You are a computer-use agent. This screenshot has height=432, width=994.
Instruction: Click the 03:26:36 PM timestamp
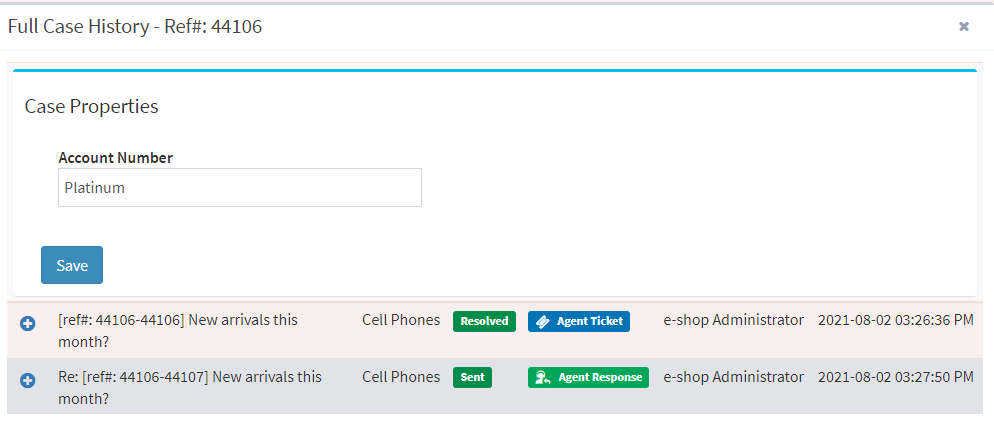pyautogui.click(x=896, y=320)
